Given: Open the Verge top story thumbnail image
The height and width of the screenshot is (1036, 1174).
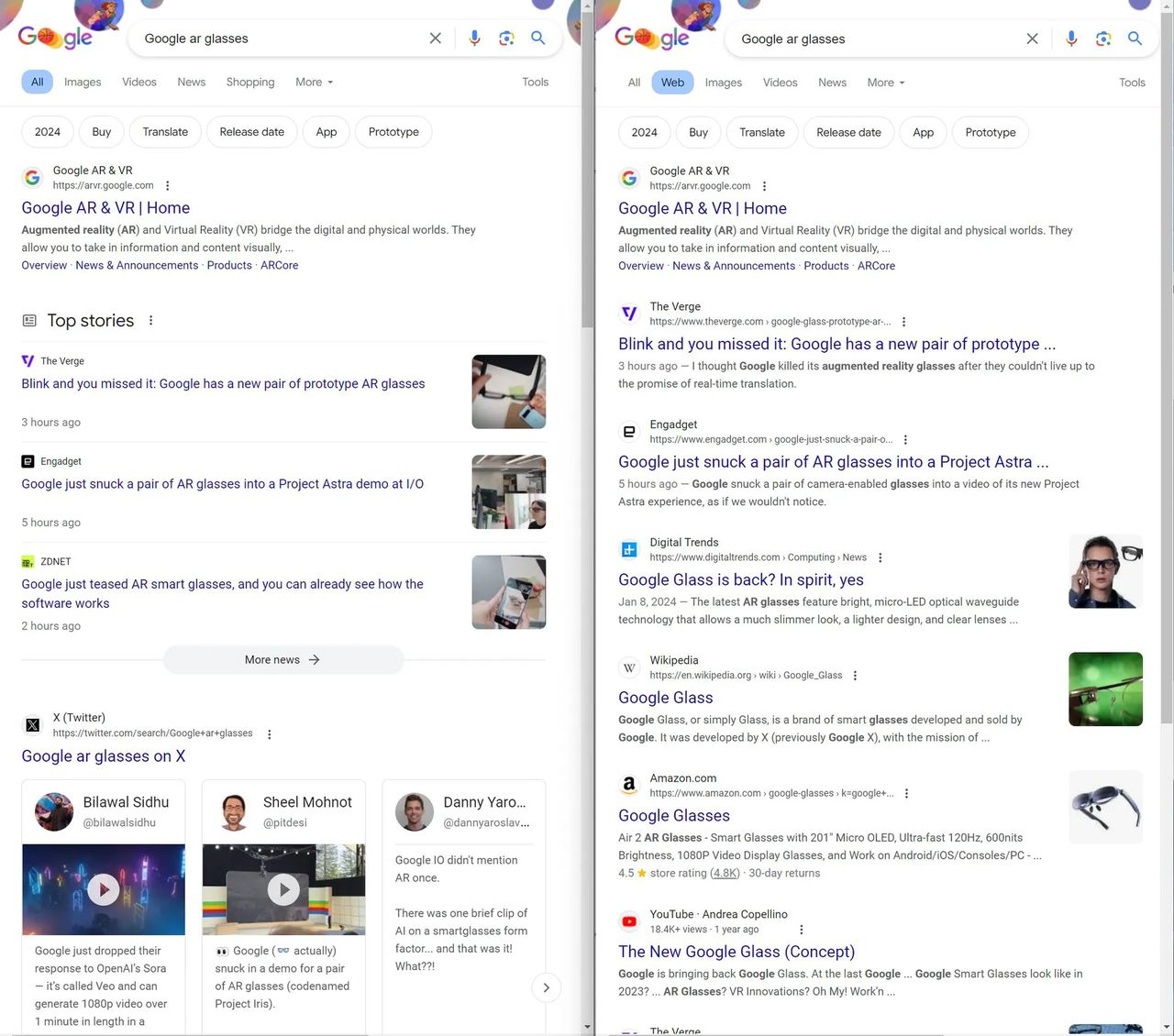Looking at the screenshot, I should [x=509, y=391].
